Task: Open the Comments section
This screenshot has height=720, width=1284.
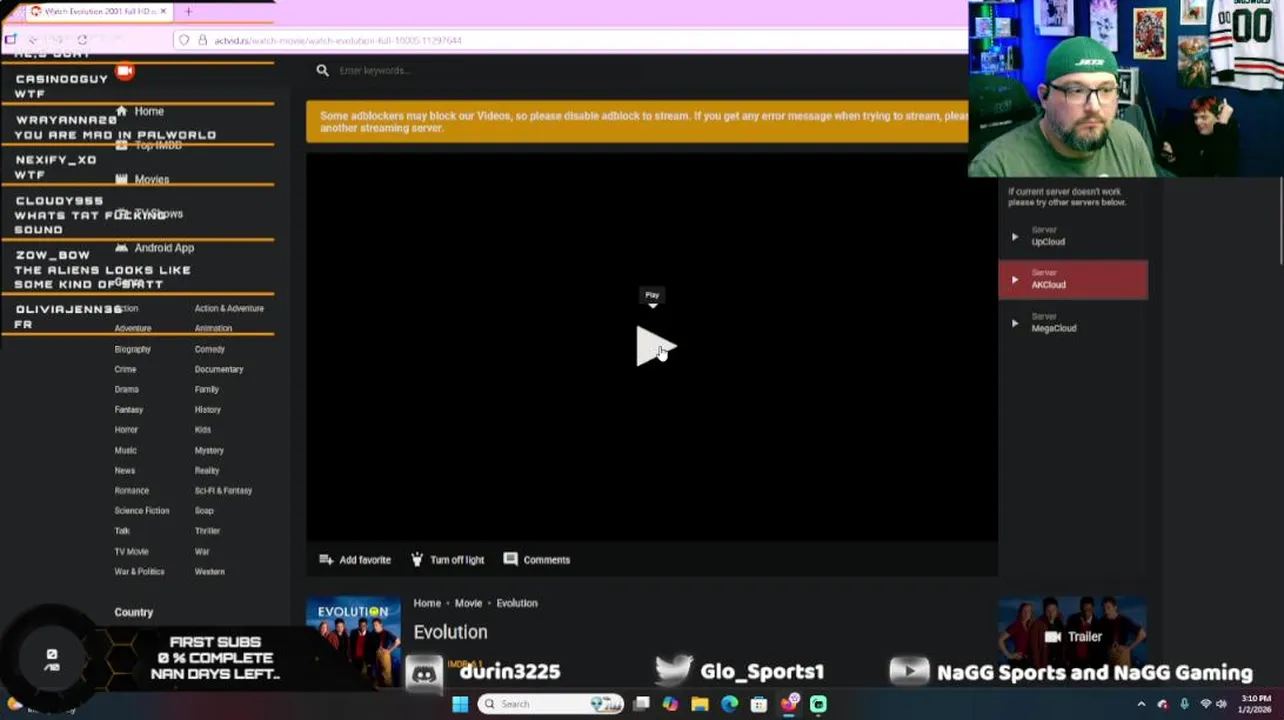Action: click(x=546, y=560)
